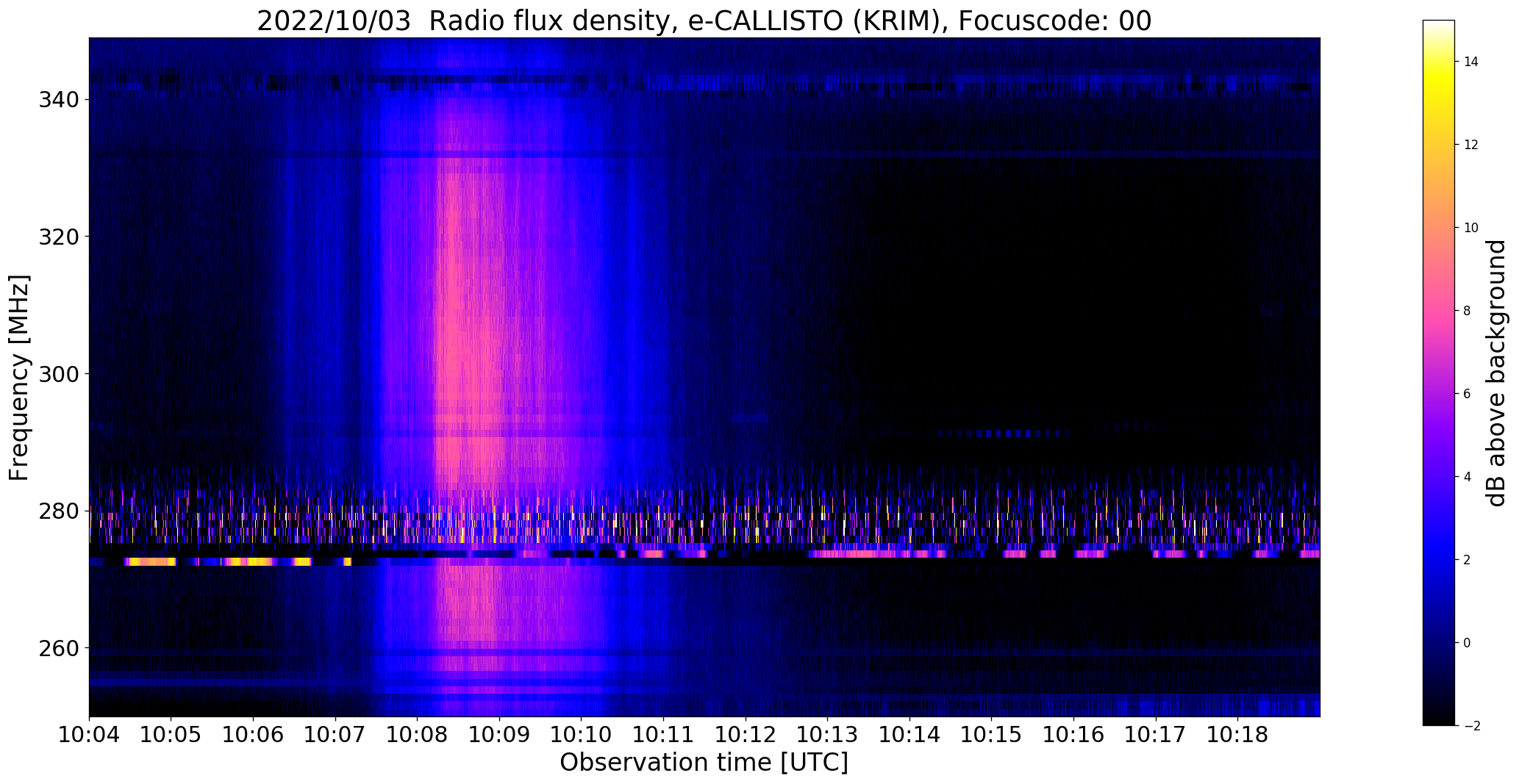This screenshot has width=1519, height=784.
Task: Click the 10:09 time tick label
Action: click(499, 736)
